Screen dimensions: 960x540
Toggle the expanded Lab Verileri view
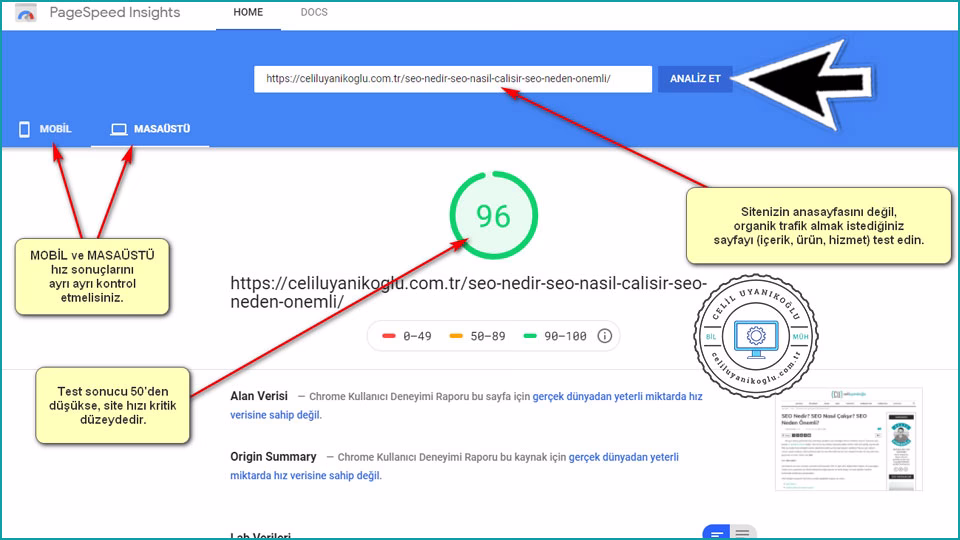point(716,533)
